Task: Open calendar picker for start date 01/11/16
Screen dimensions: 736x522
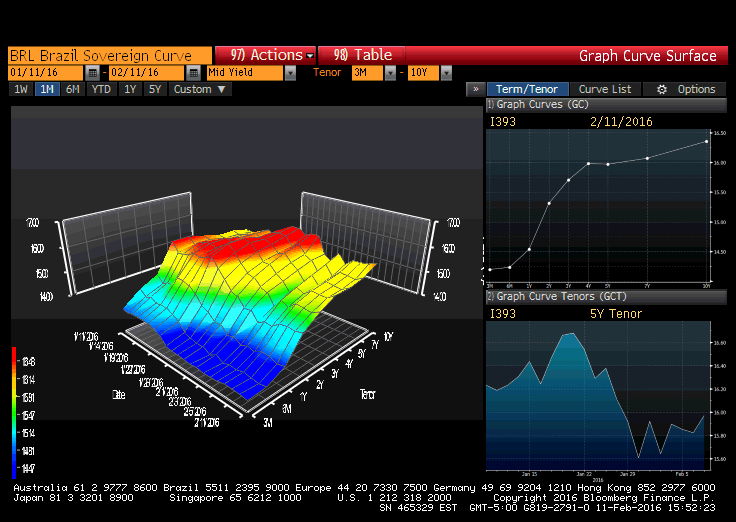Action: 92,73
